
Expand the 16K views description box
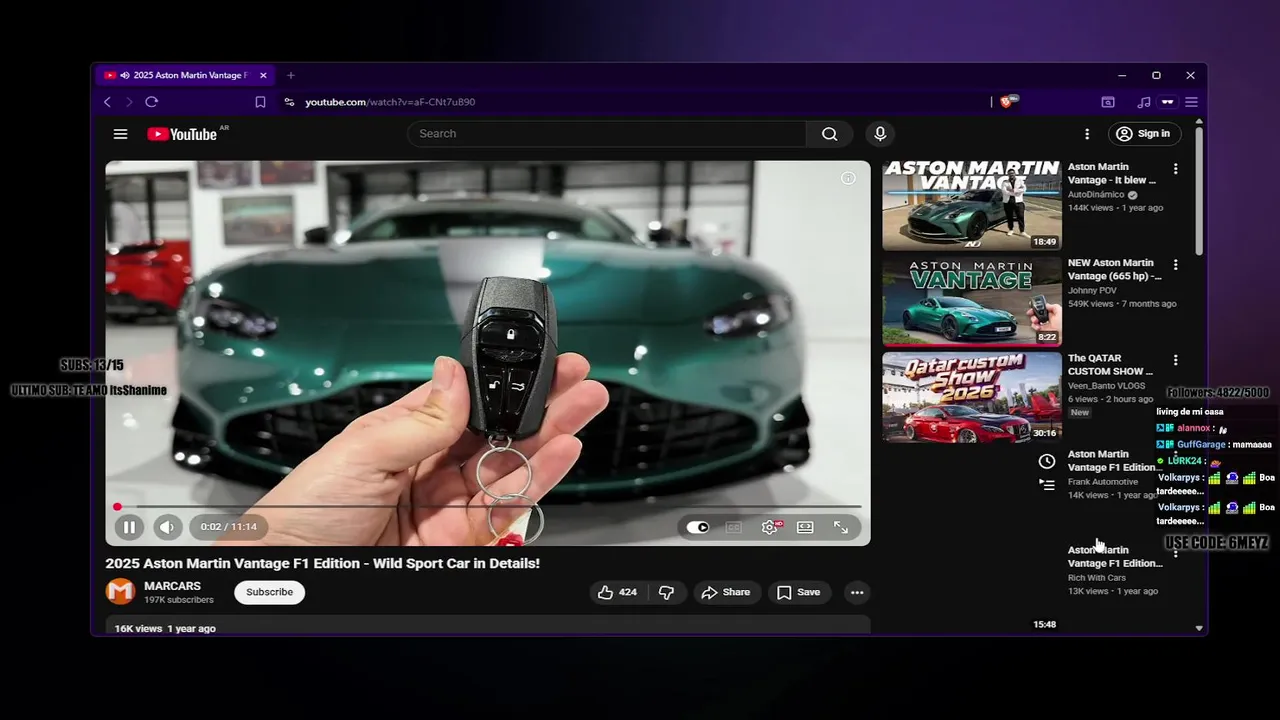point(487,626)
